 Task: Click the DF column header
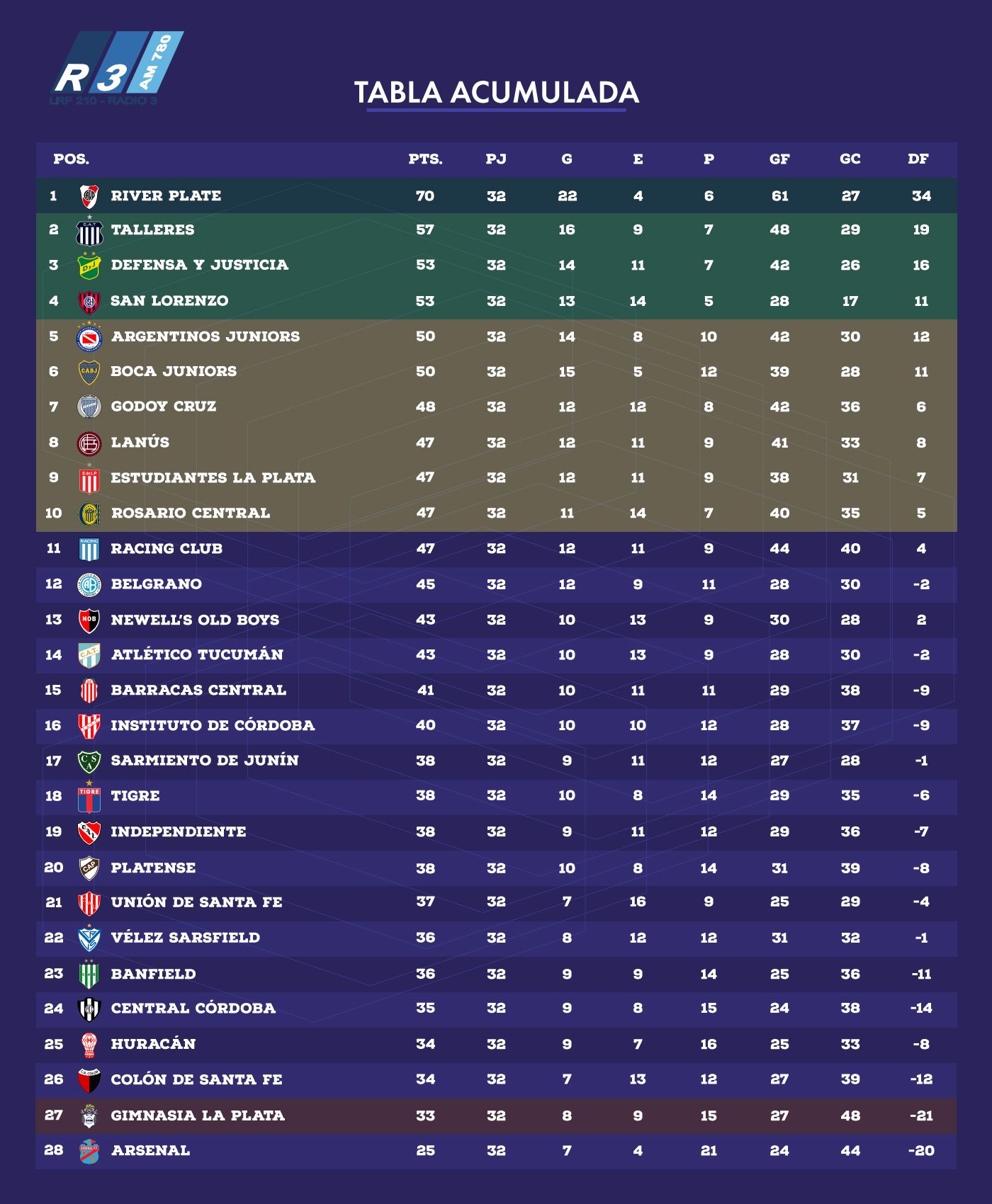[x=918, y=159]
